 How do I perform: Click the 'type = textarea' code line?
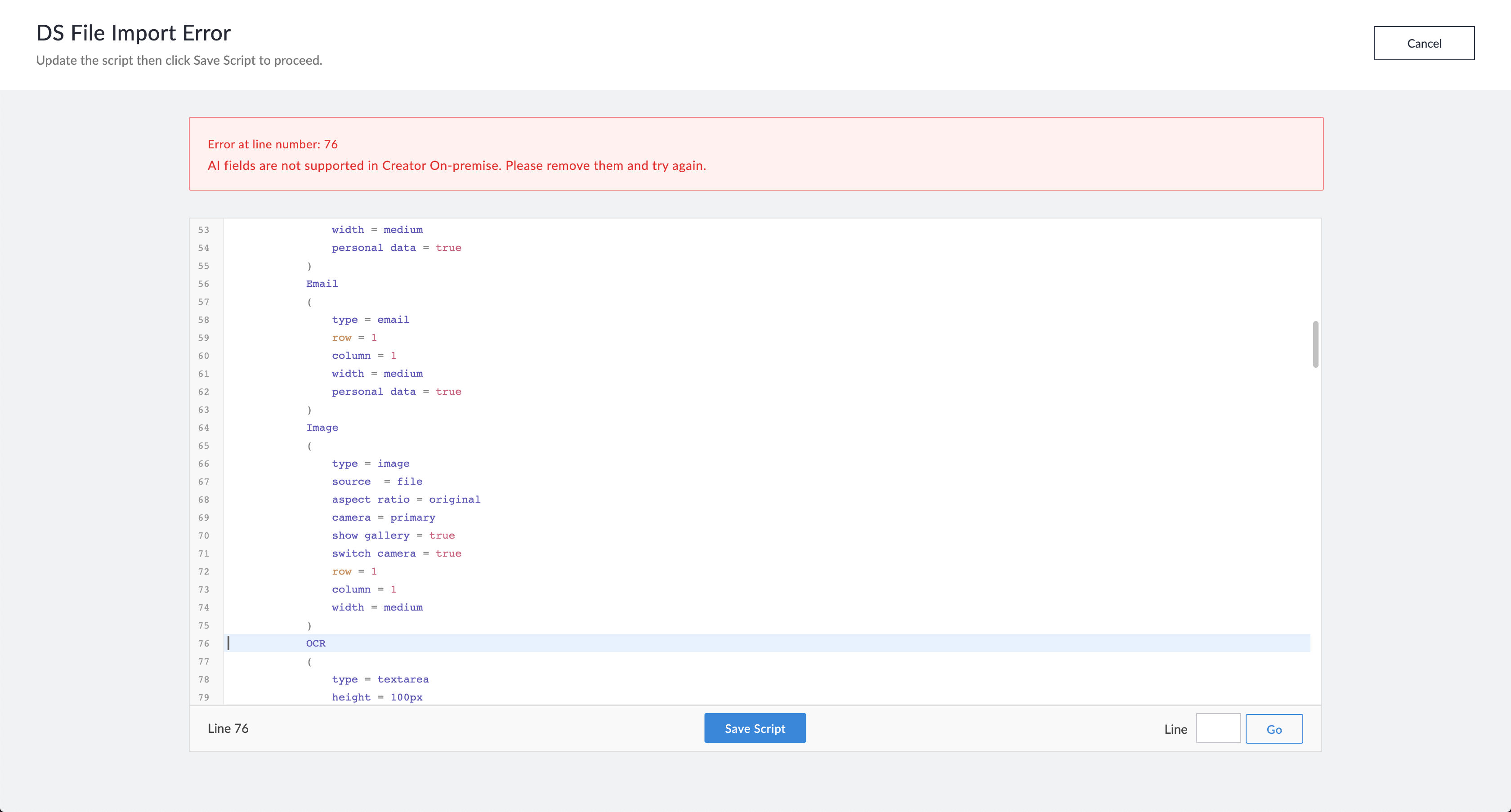tap(380, 679)
